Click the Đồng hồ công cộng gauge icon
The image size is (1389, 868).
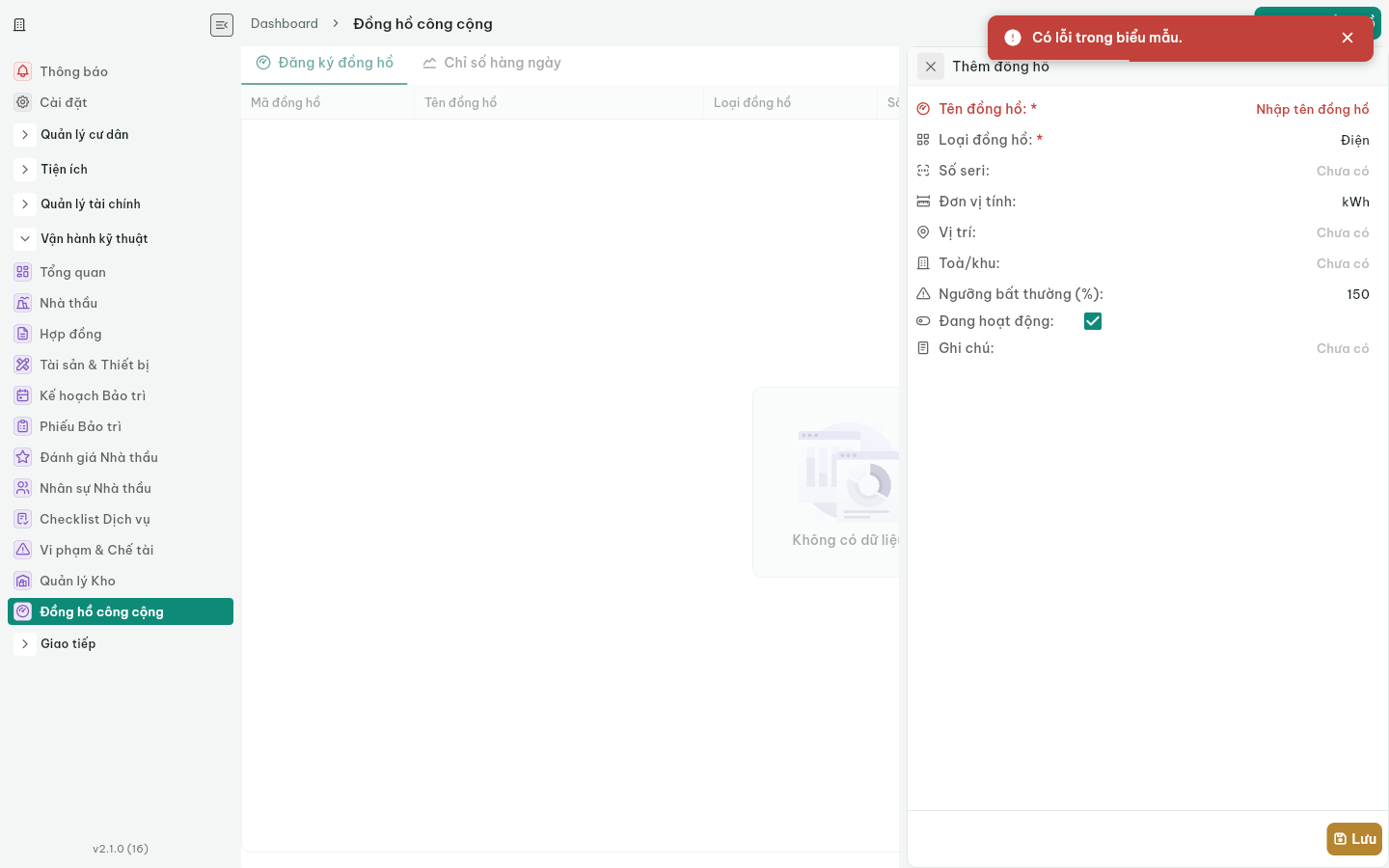click(x=23, y=611)
